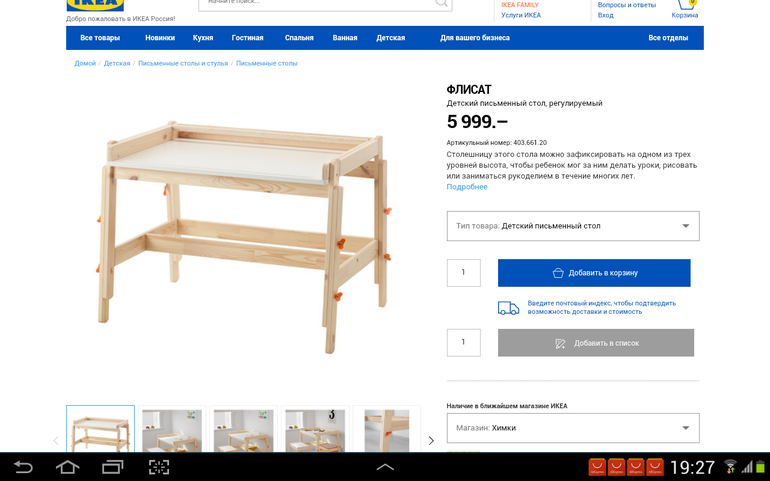Select the second desk photo thumbnail

pyautogui.click(x=172, y=429)
